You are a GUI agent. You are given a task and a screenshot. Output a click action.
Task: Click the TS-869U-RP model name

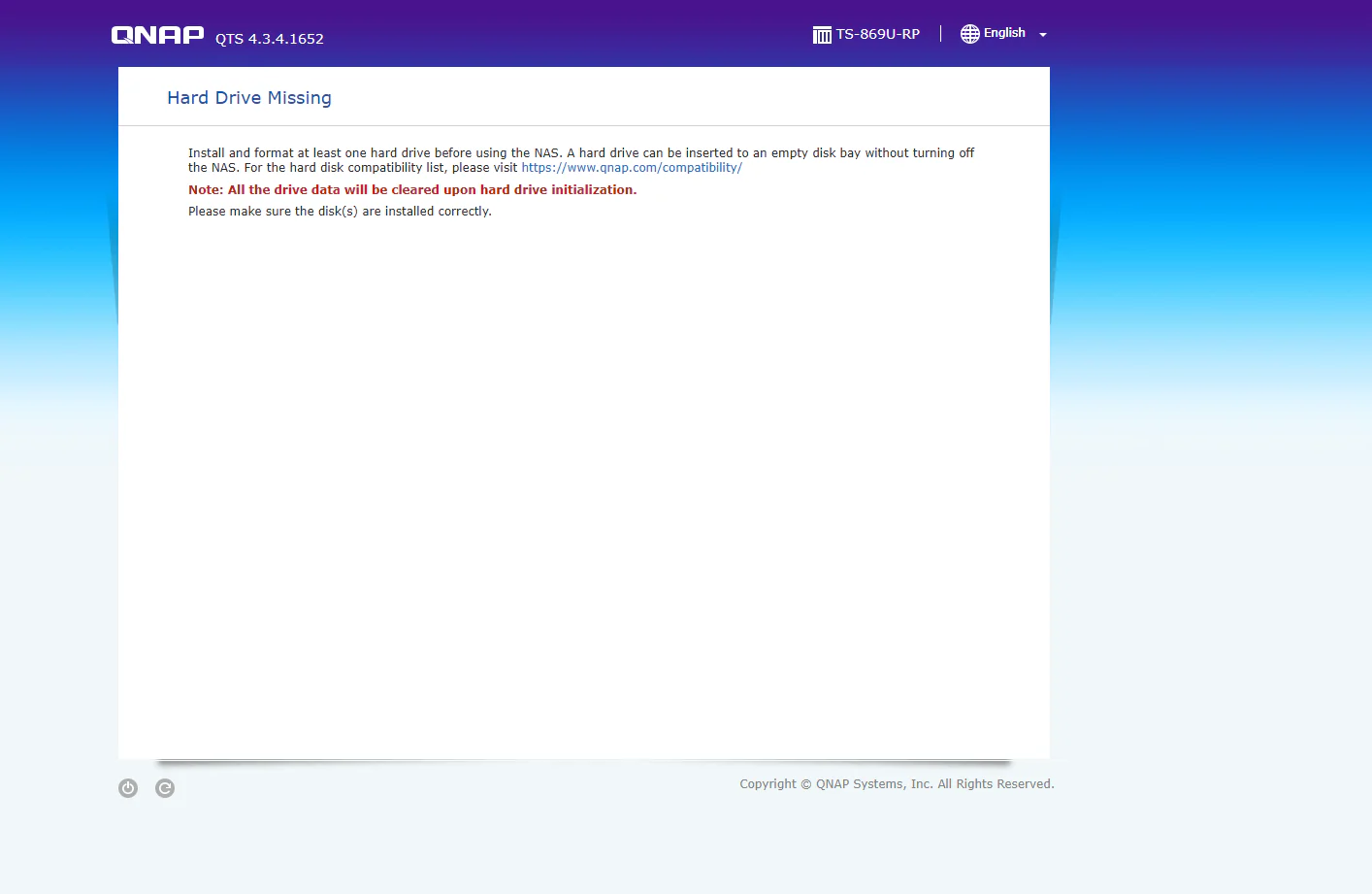tap(878, 34)
